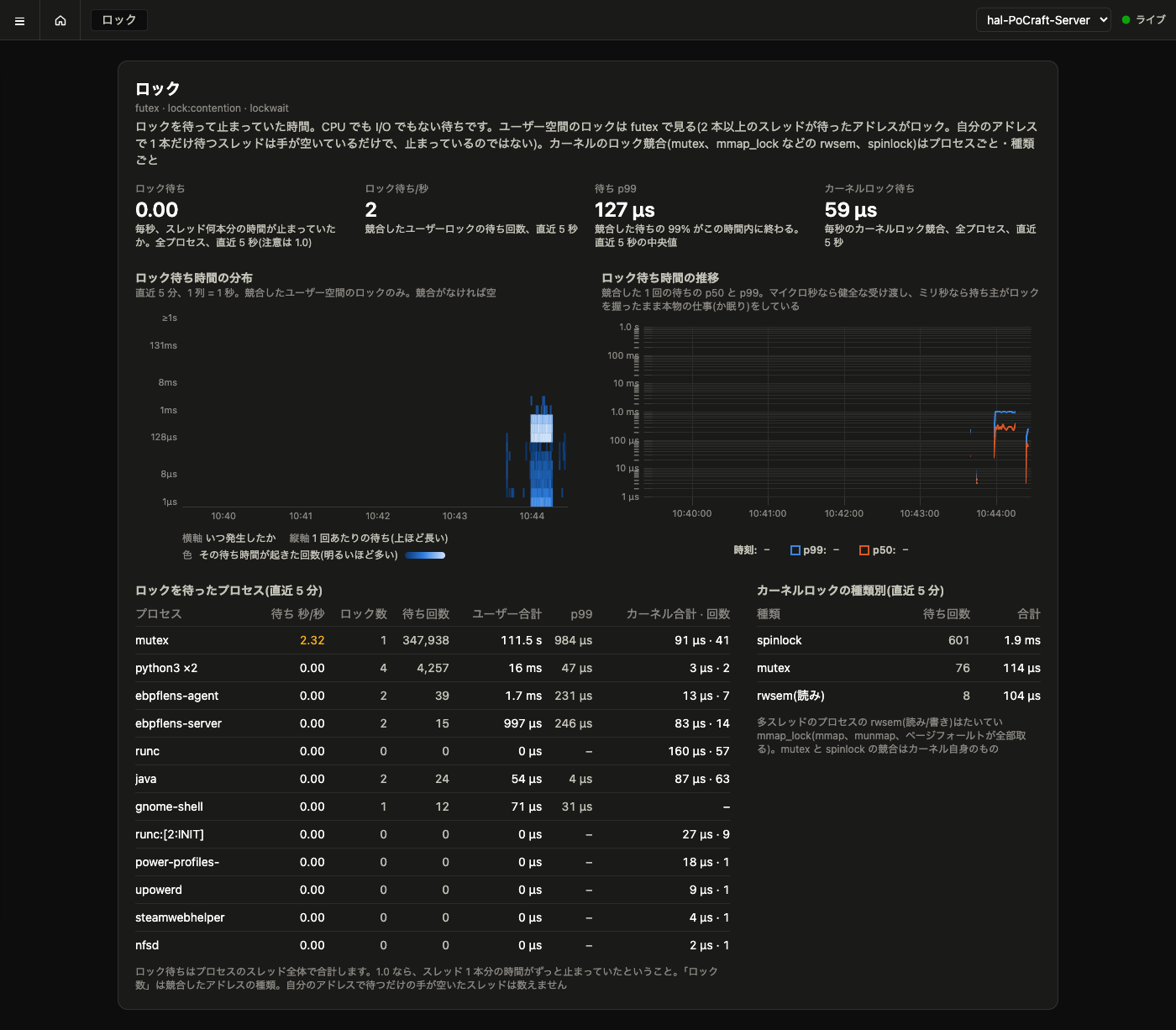The width and height of the screenshot is (1176, 1030).
Task: Click the ebpflens-agent process name
Action: point(176,696)
